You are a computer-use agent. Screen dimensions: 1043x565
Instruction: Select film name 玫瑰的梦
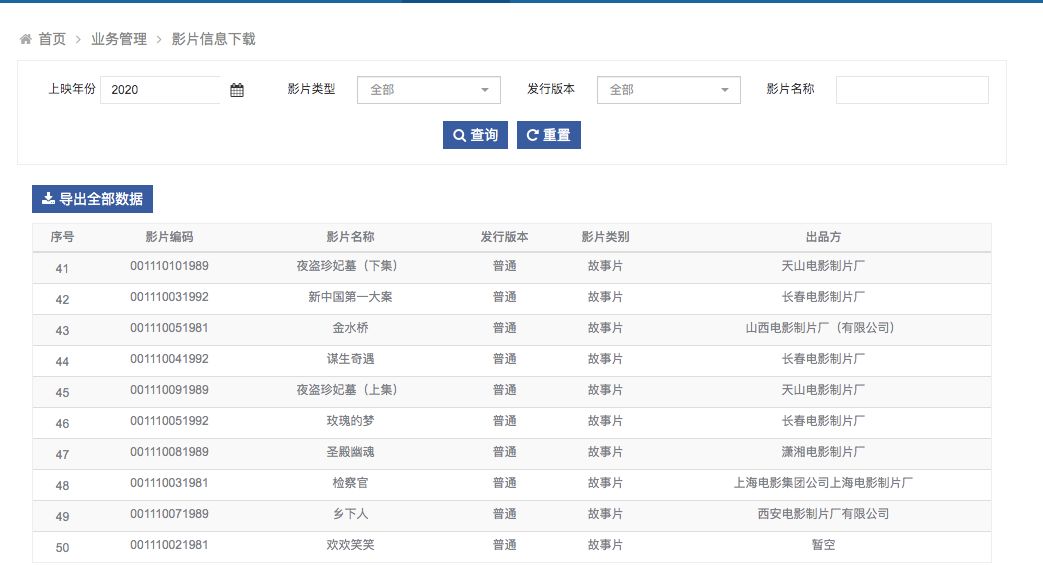tap(350, 421)
